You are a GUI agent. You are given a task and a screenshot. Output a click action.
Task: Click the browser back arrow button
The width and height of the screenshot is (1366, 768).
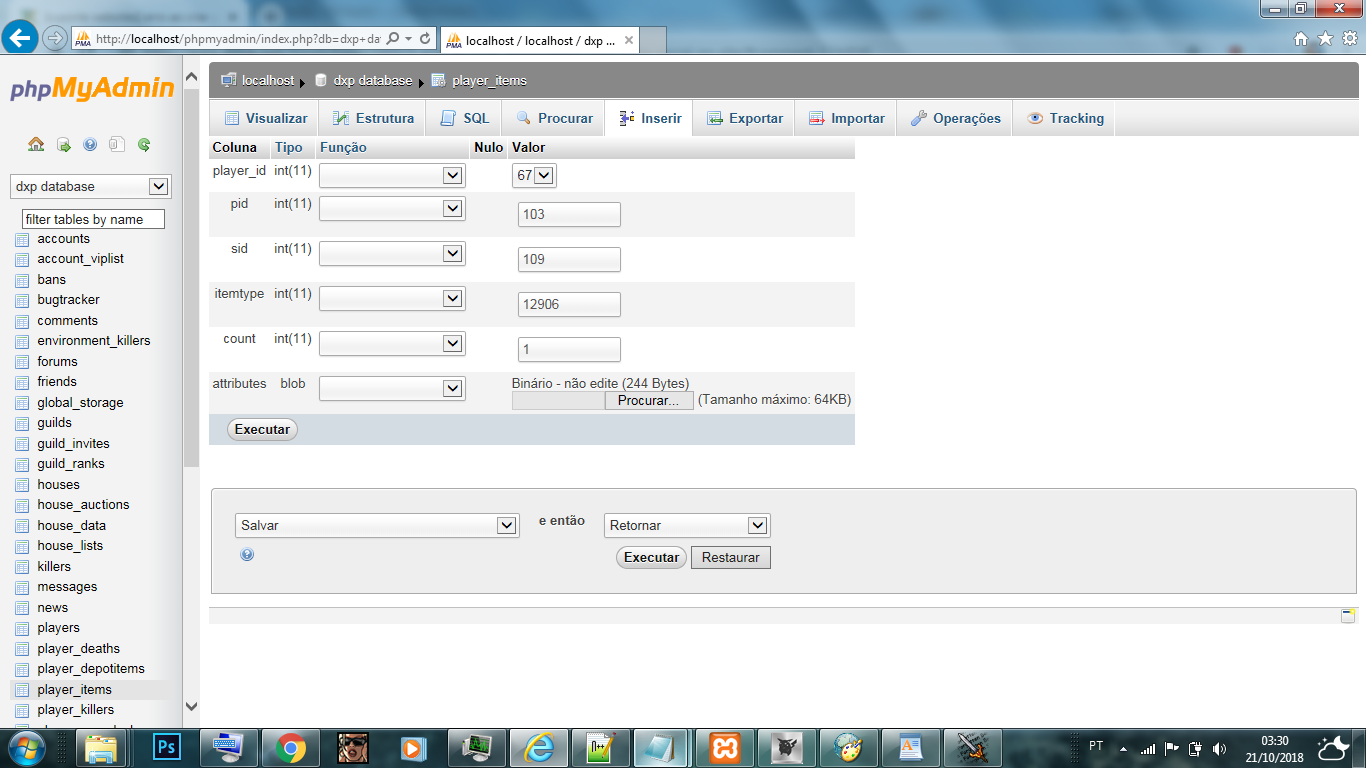click(x=20, y=38)
